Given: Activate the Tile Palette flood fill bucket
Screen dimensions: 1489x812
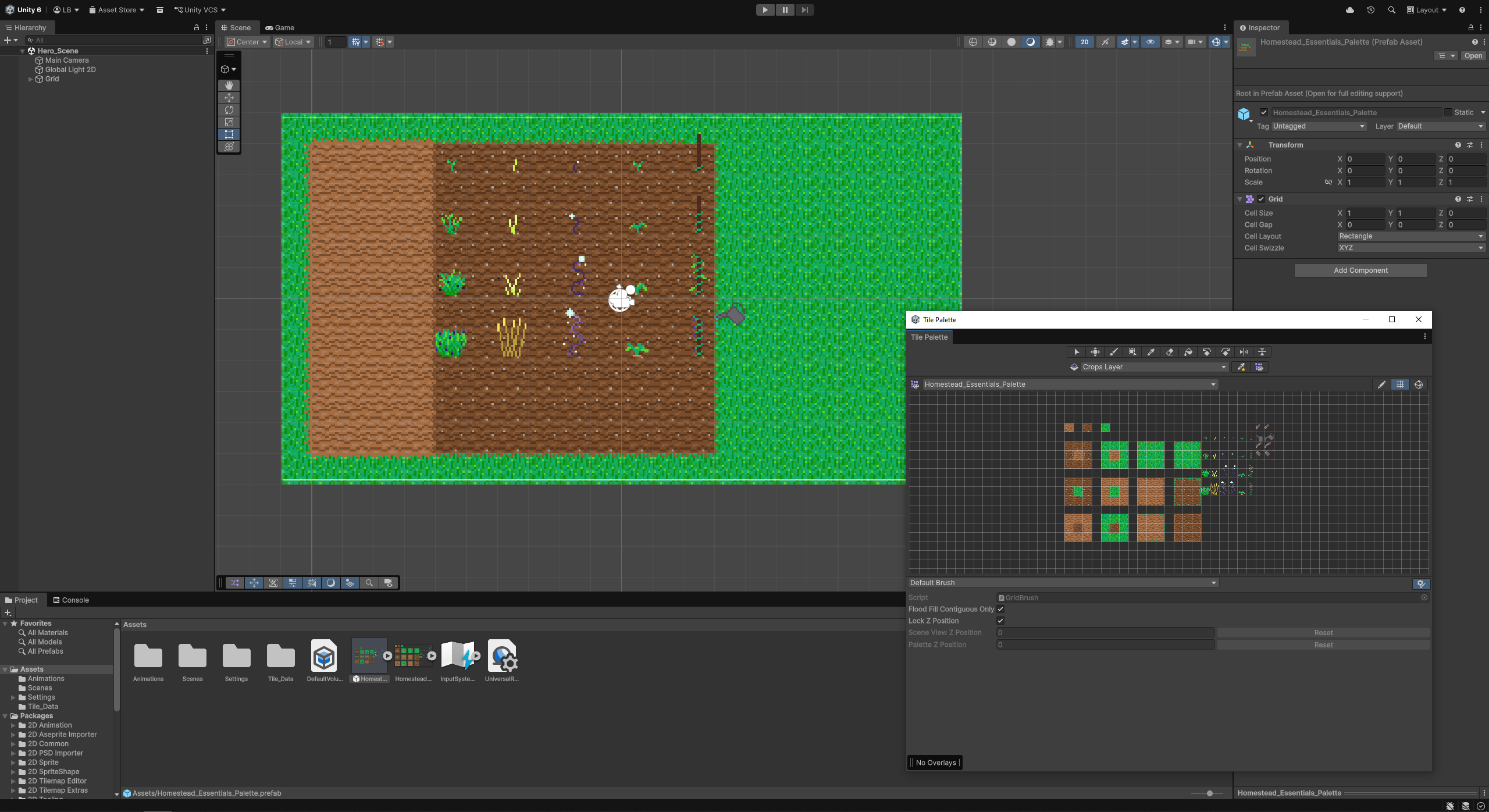Looking at the screenshot, I should coord(1188,352).
